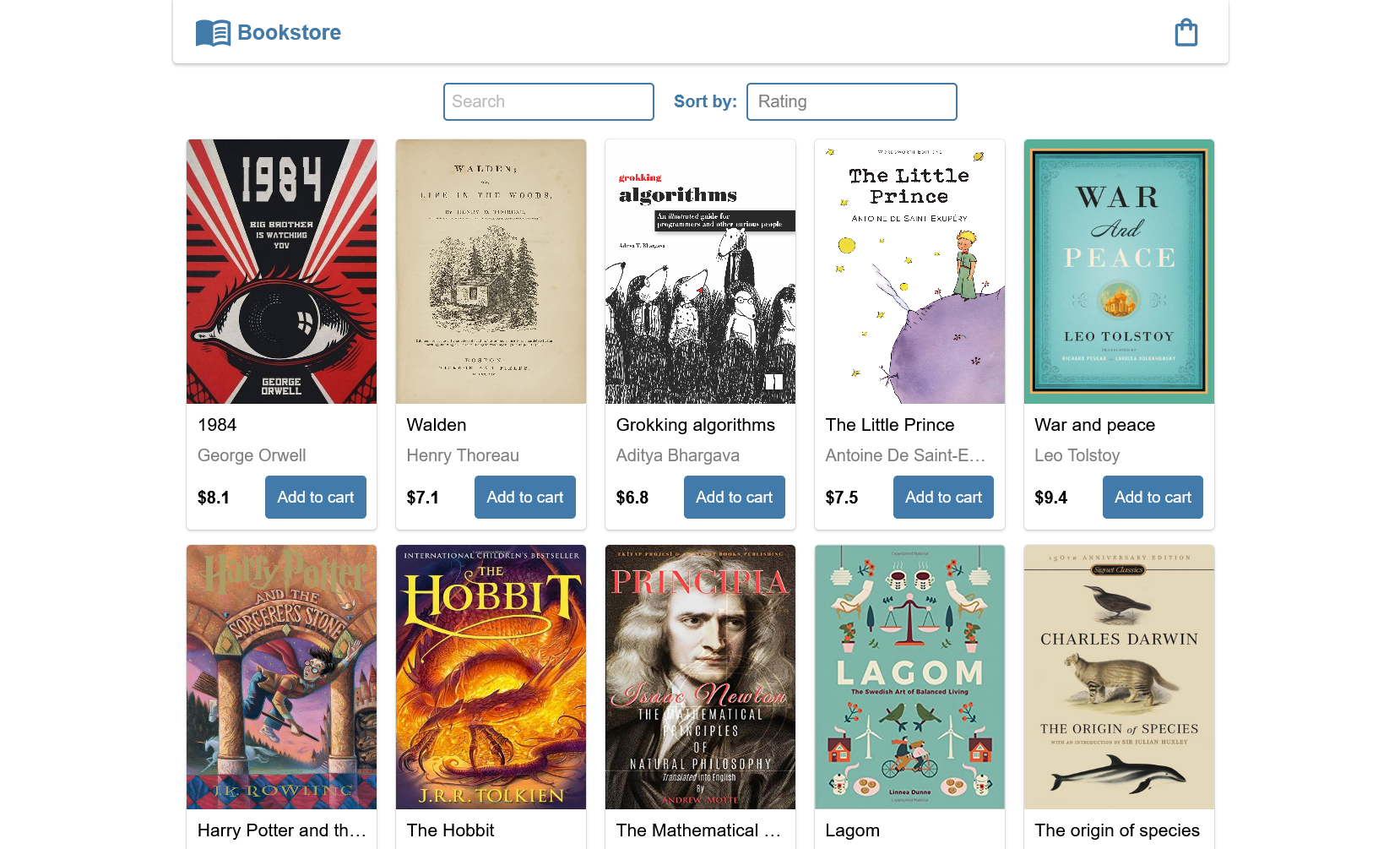Open the Harry Potter book cover
Viewport: 1400px width, 849px height.
point(282,677)
